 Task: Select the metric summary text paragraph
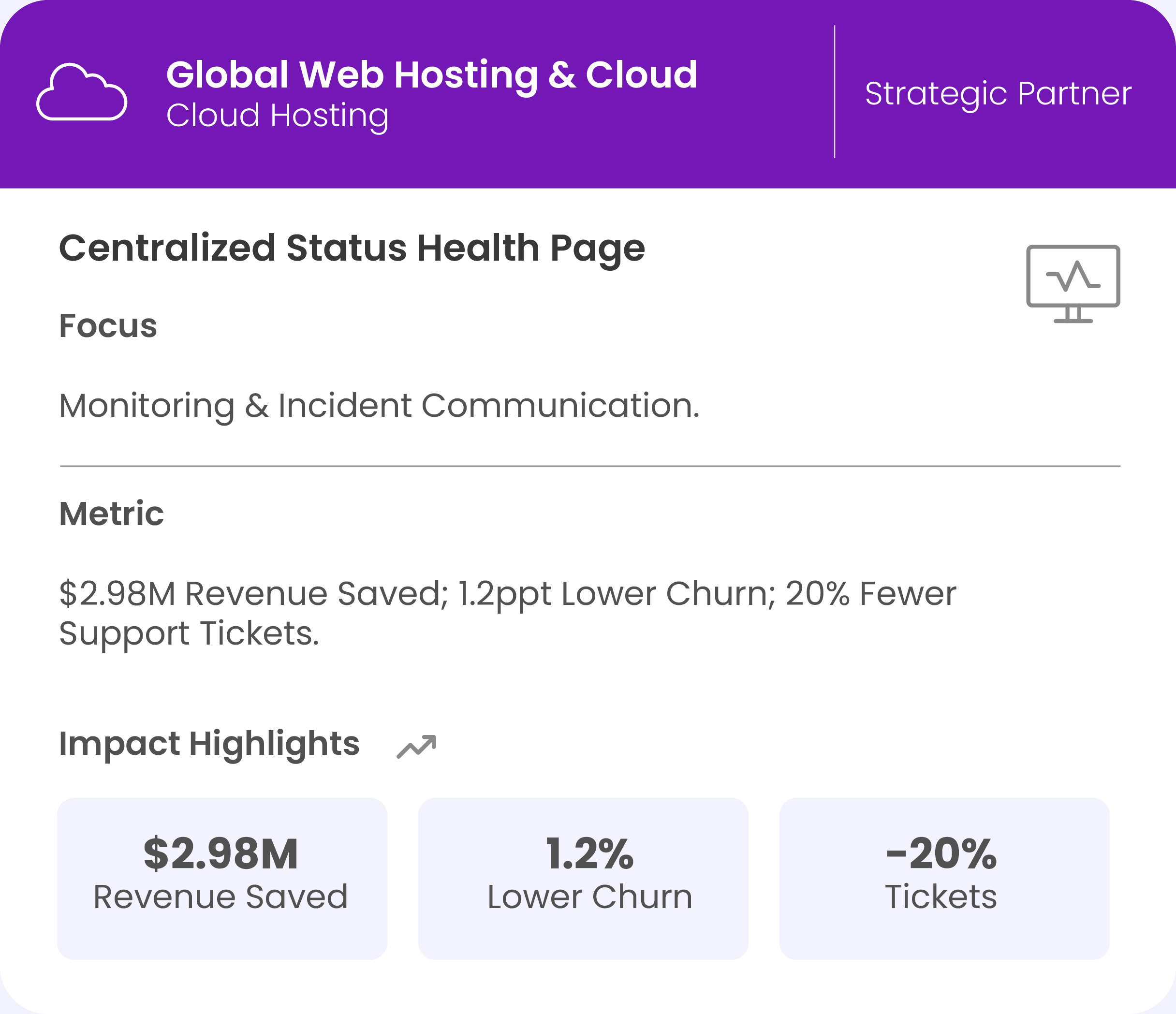pyautogui.click(x=507, y=613)
